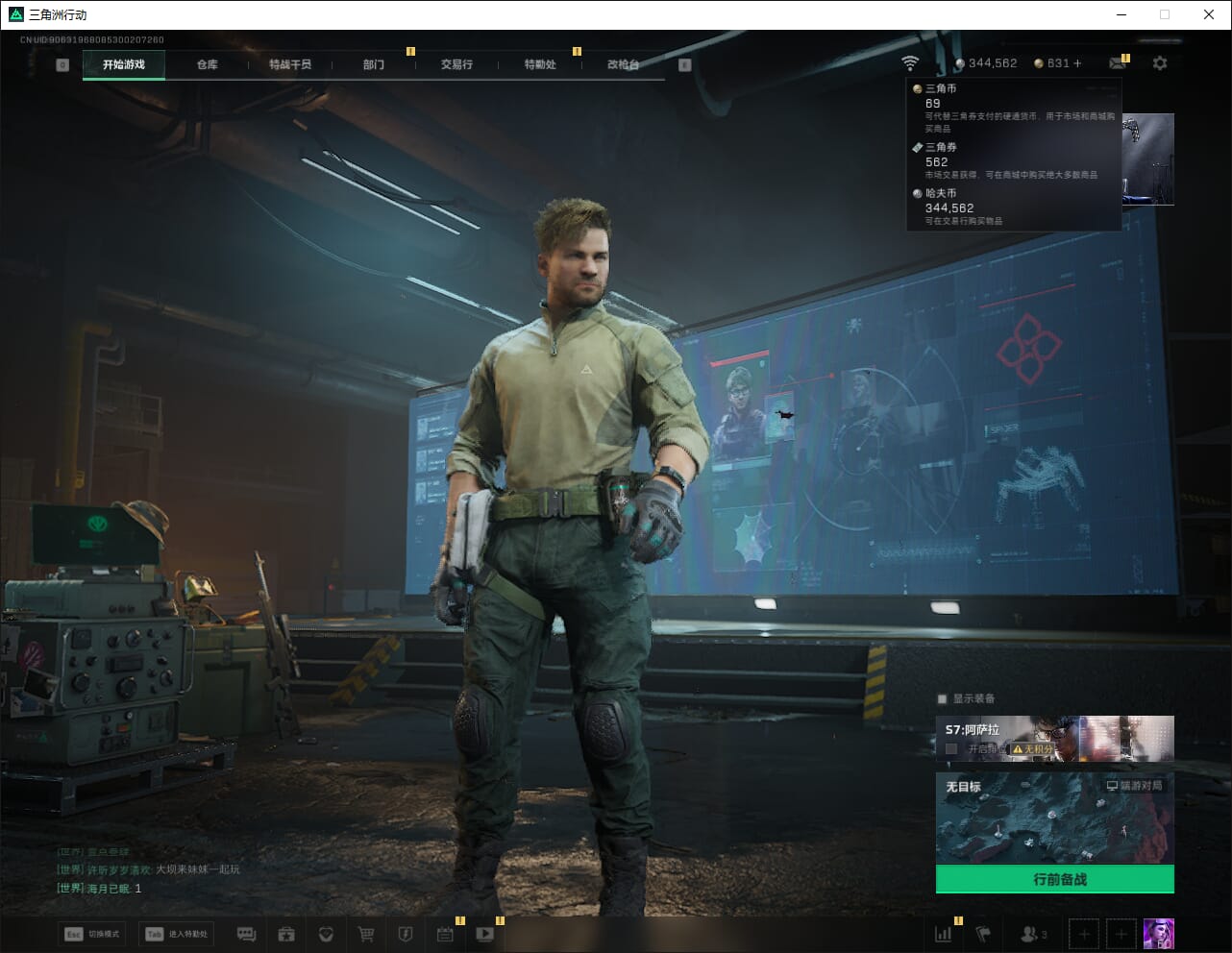Click the Tab 进入特勤处 button
This screenshot has height=953, width=1232.
pyautogui.click(x=178, y=934)
